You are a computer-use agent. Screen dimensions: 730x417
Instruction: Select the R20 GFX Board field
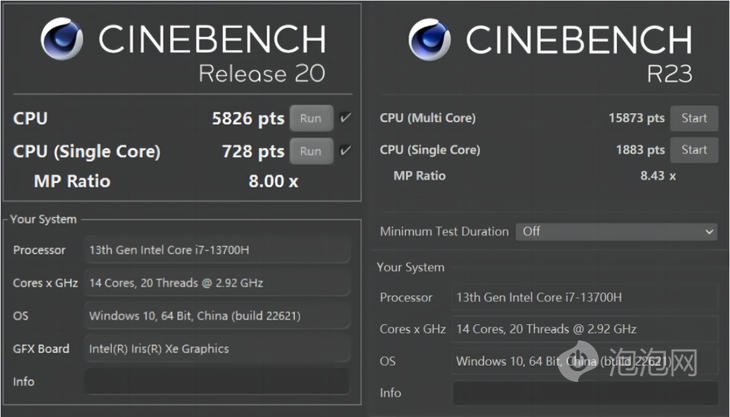[216, 349]
